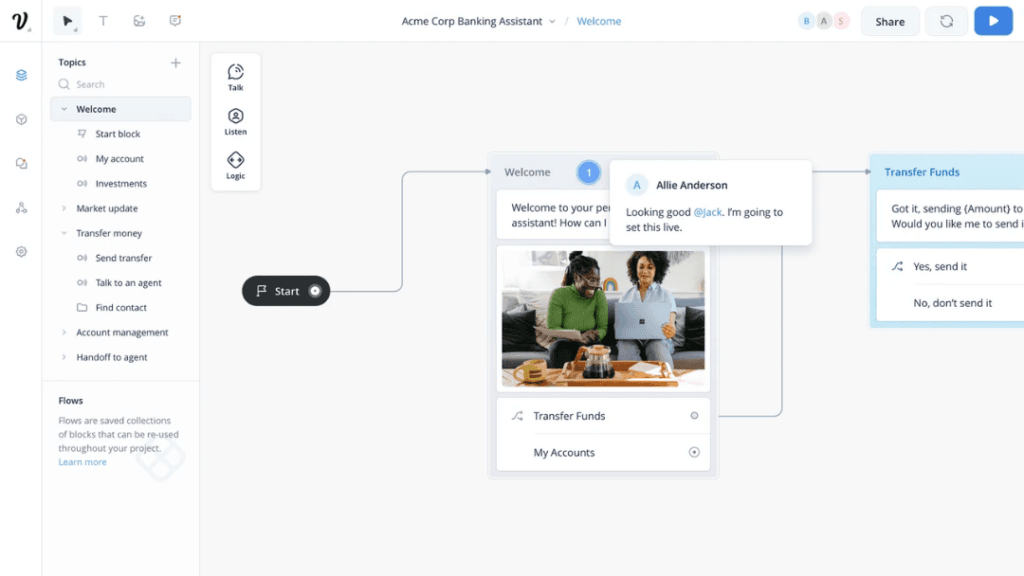Open the Find contact folder

click(121, 308)
